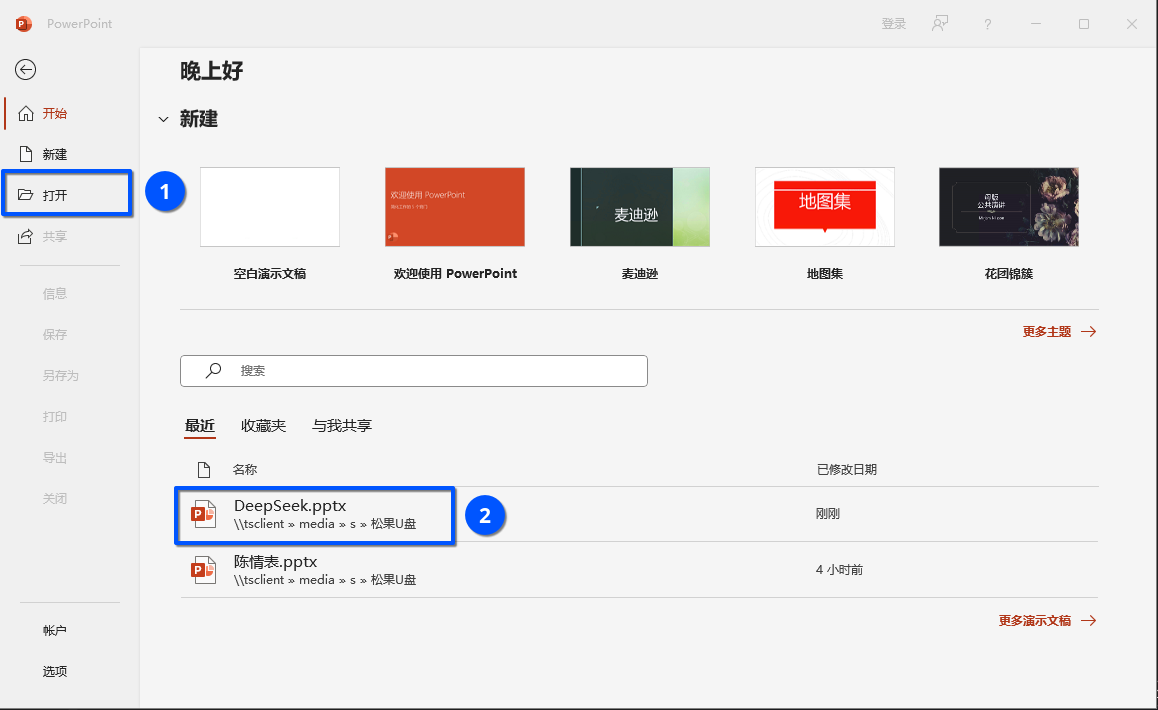Image resolution: width=1158 pixels, height=710 pixels.
Task: Switch to the 与我共享 tab
Action: 341,426
